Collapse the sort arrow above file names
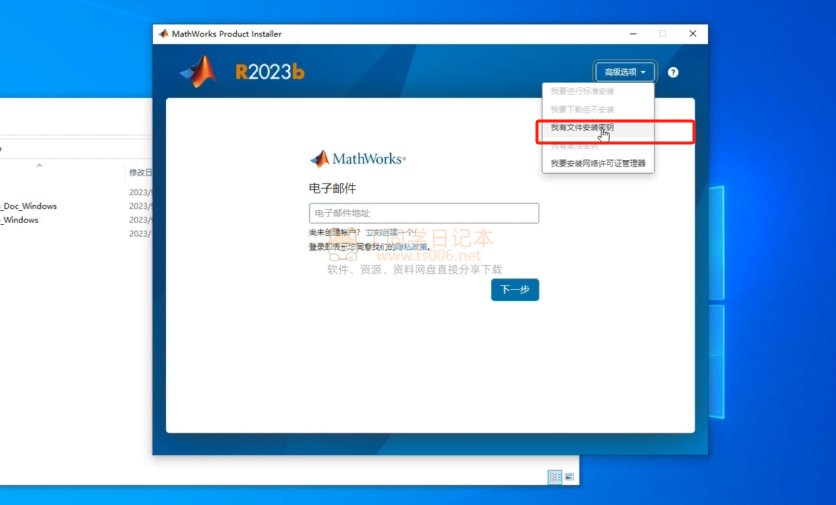836x505 pixels. 39,166
